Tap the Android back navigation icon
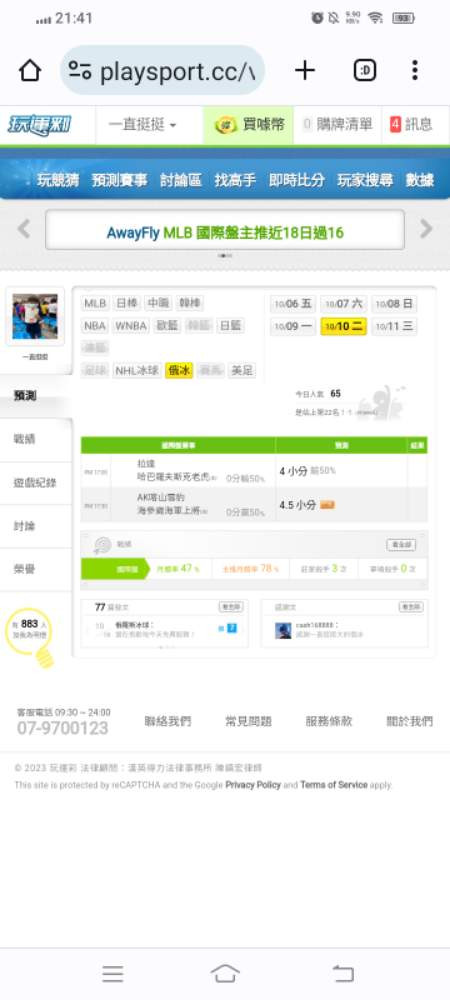 pyautogui.click(x=342, y=973)
